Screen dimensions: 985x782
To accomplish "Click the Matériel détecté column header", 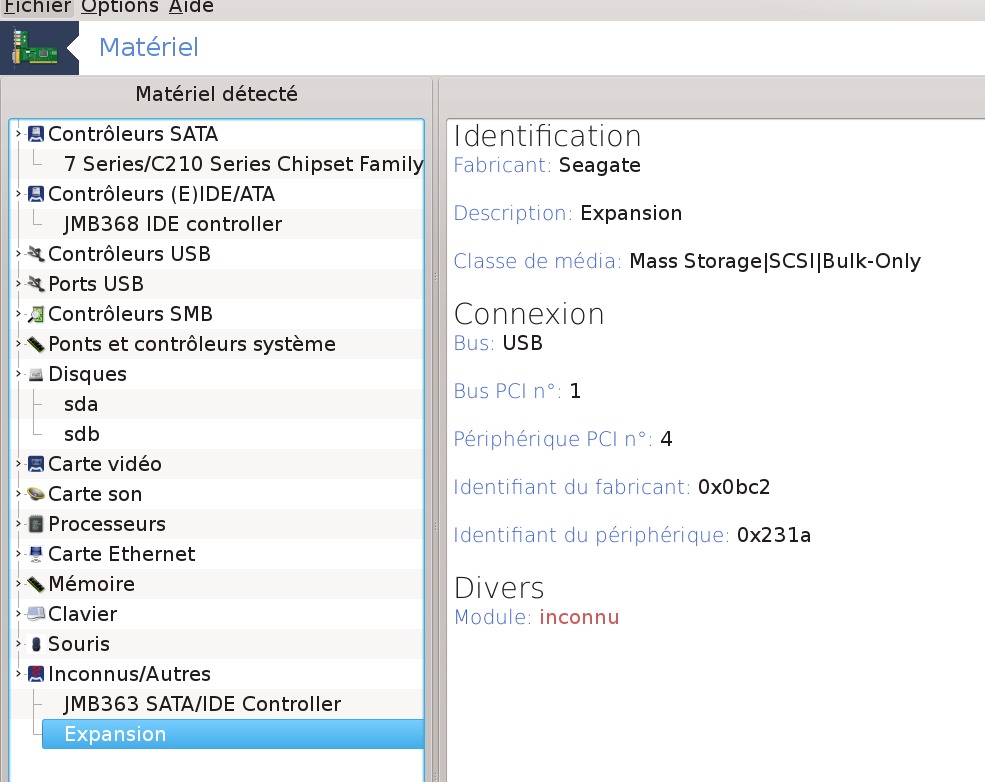I will tap(216, 94).
